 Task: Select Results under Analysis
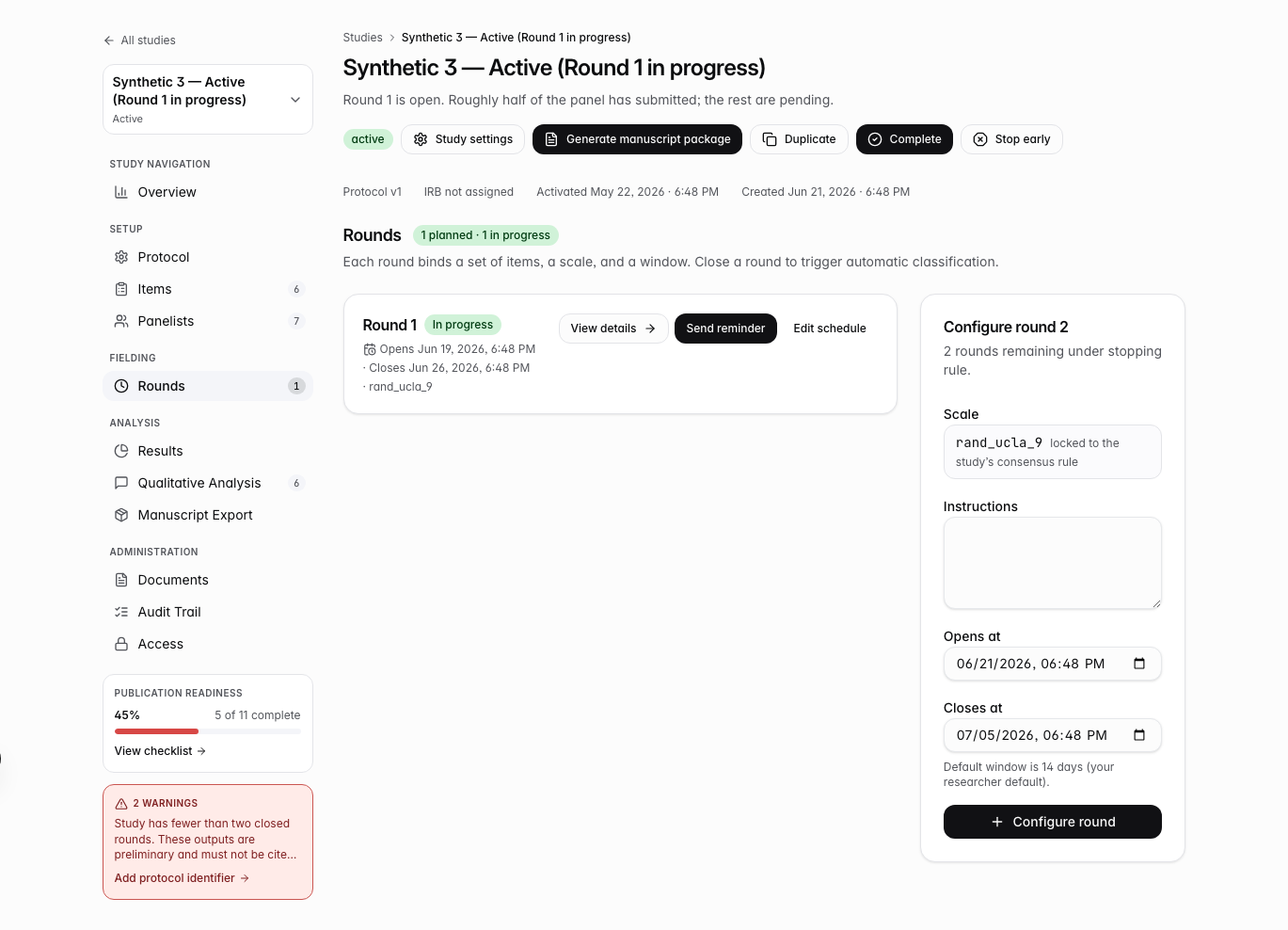click(x=208, y=451)
